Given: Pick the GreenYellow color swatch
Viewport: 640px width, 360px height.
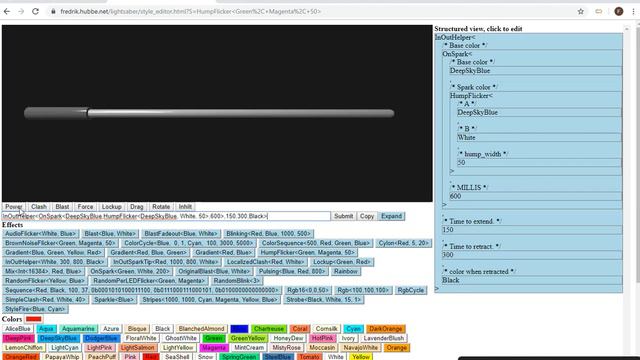Looking at the screenshot, I should 248,338.
